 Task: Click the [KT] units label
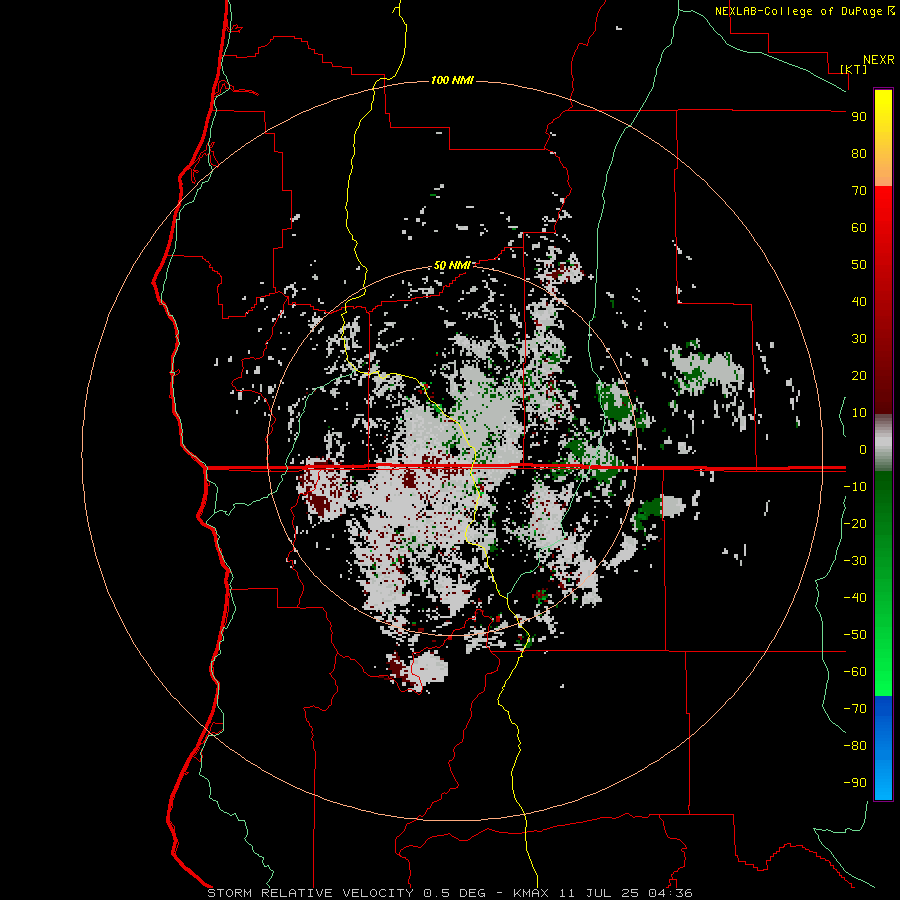pyautogui.click(x=854, y=69)
